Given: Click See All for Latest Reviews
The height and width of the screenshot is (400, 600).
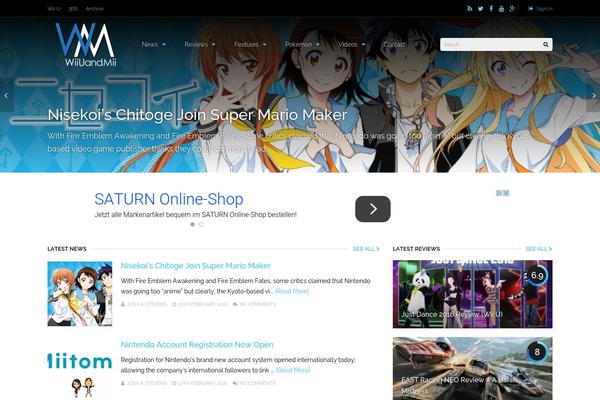Looking at the screenshot, I should 539,249.
